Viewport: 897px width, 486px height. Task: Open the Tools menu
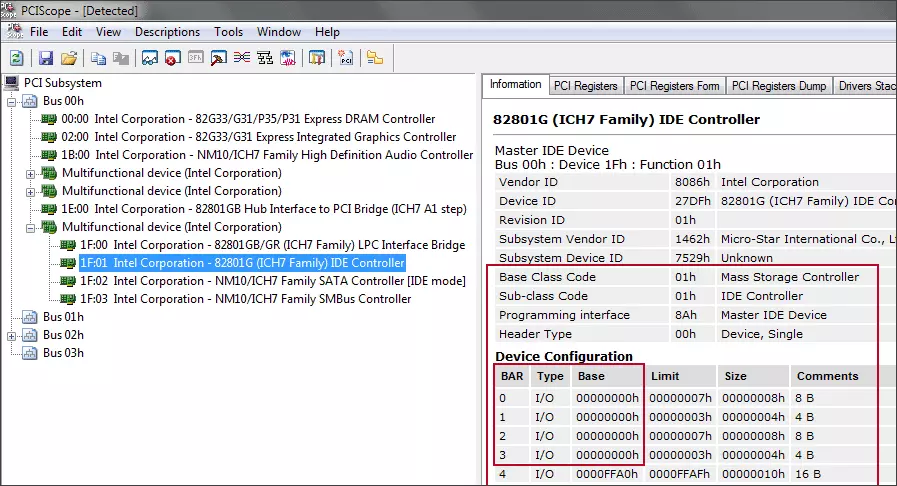point(228,32)
